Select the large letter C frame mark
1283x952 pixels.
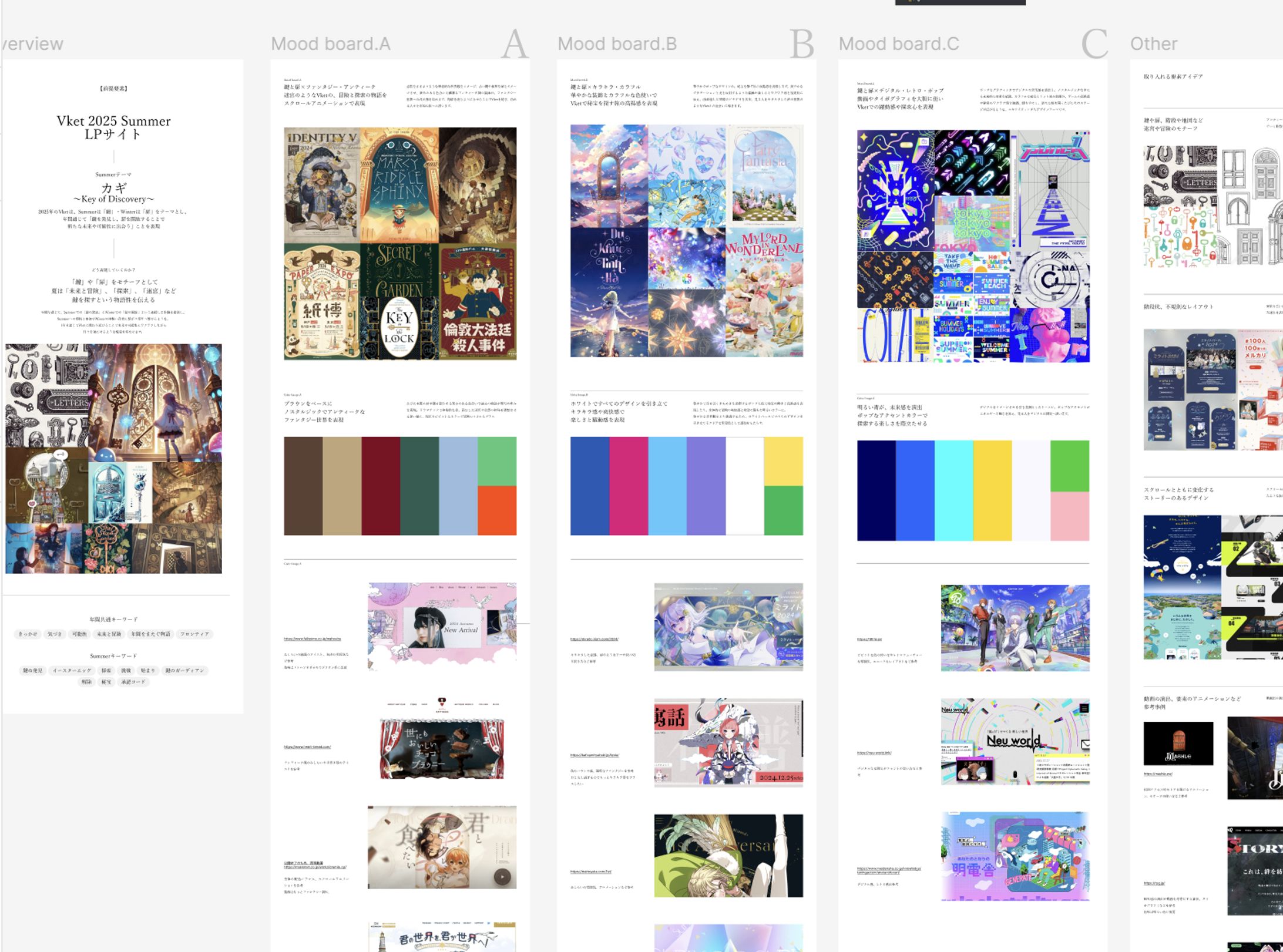coord(1094,43)
